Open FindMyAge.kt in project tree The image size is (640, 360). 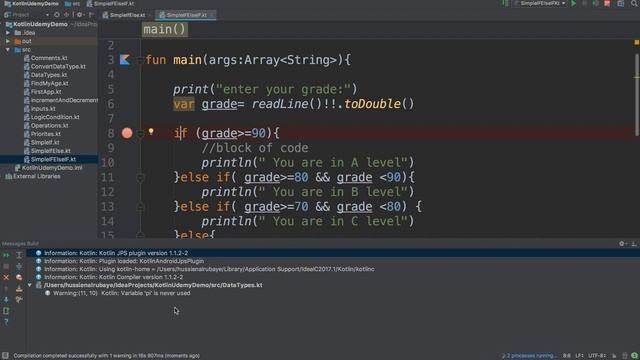coord(46,83)
